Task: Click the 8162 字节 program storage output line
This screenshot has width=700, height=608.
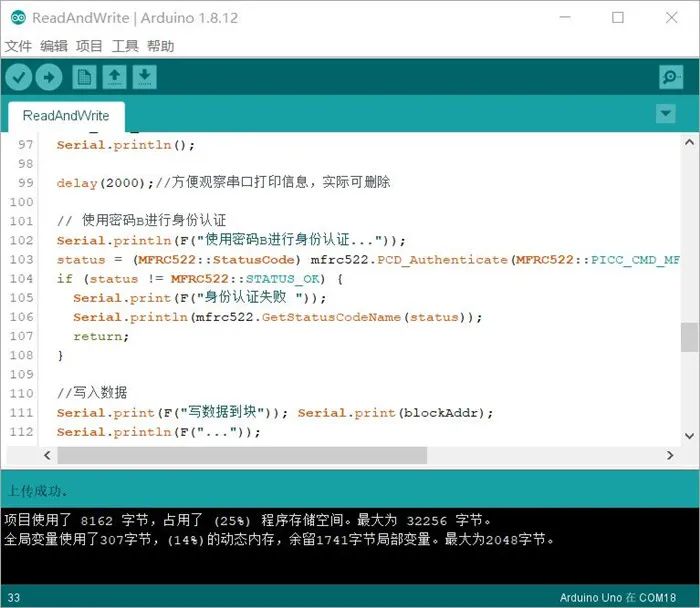Action: [x=248, y=521]
